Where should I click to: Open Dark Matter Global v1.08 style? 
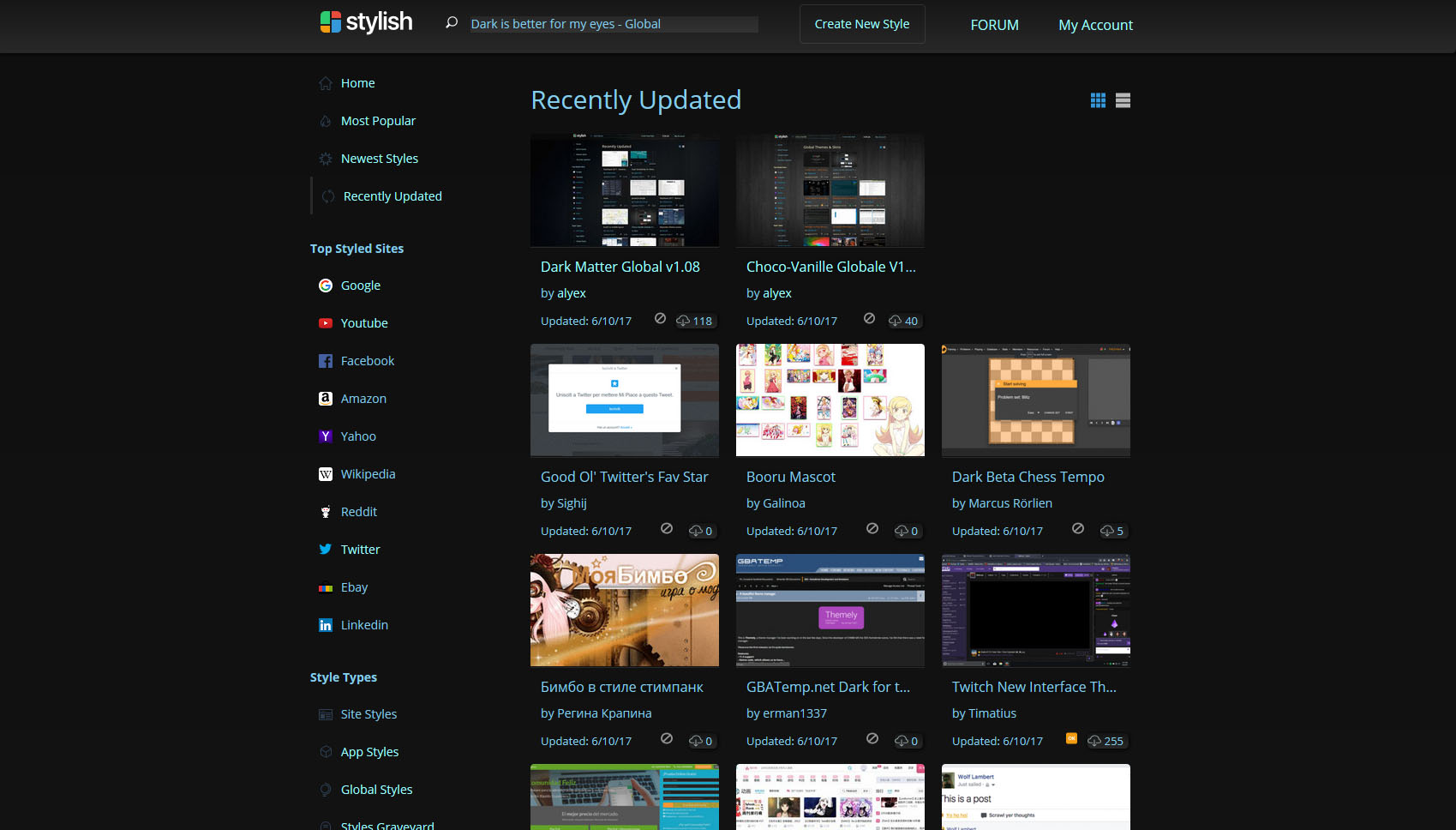620,267
